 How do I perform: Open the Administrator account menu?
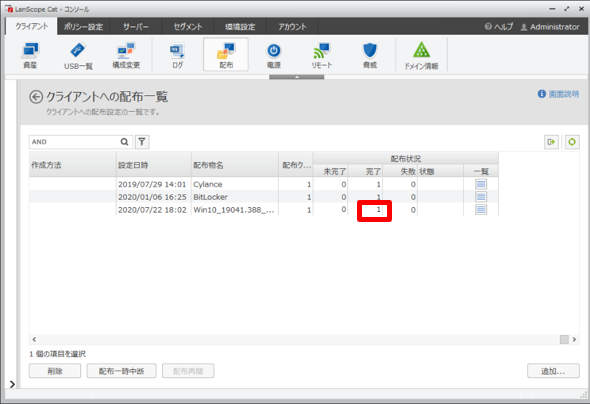550,27
